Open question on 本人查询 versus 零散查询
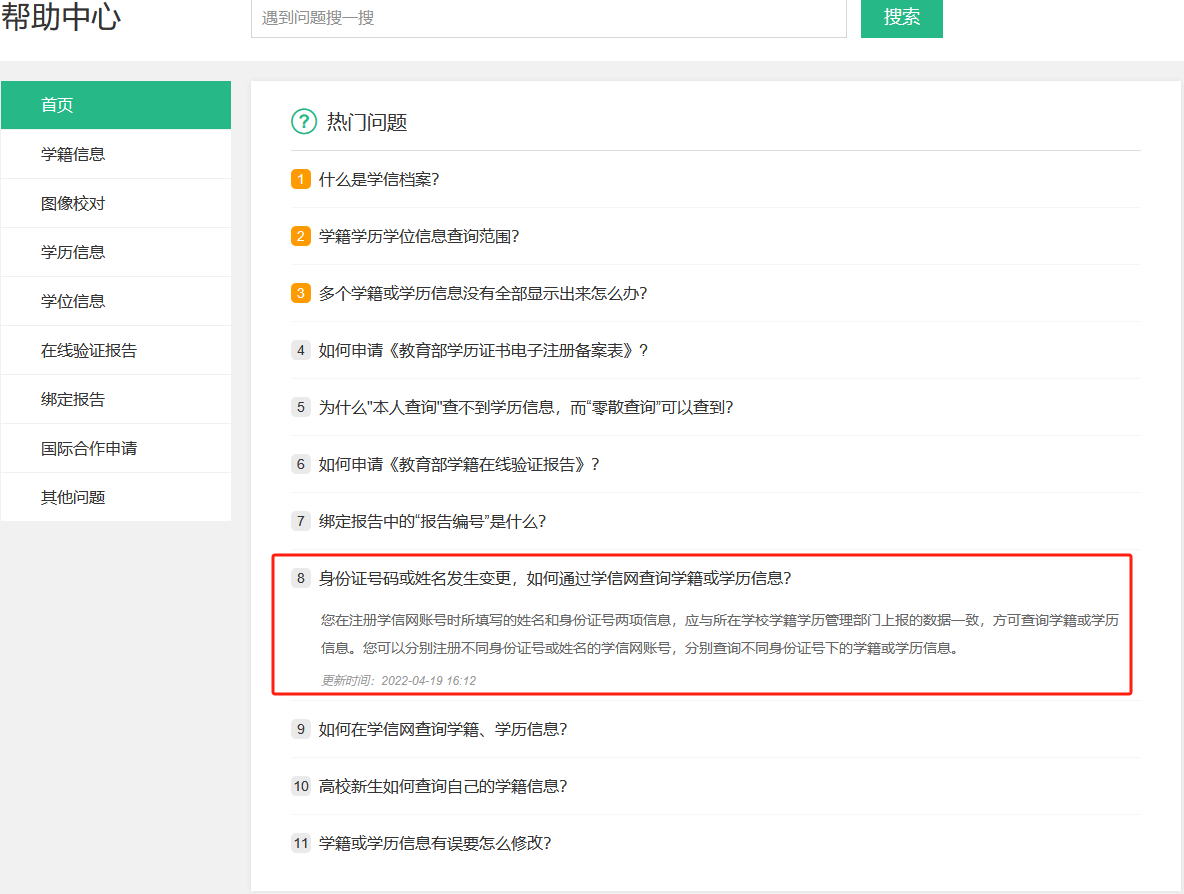The width and height of the screenshot is (1184, 894). point(525,408)
